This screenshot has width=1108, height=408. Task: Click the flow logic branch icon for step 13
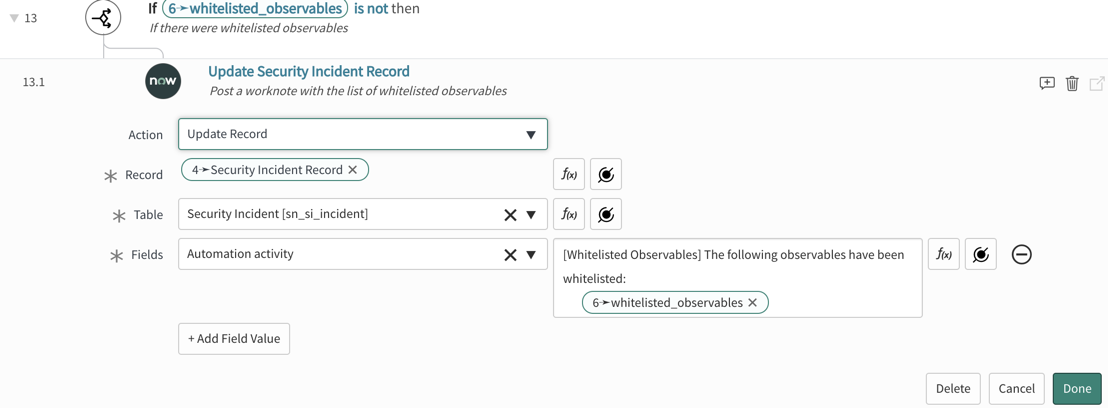coord(104,18)
